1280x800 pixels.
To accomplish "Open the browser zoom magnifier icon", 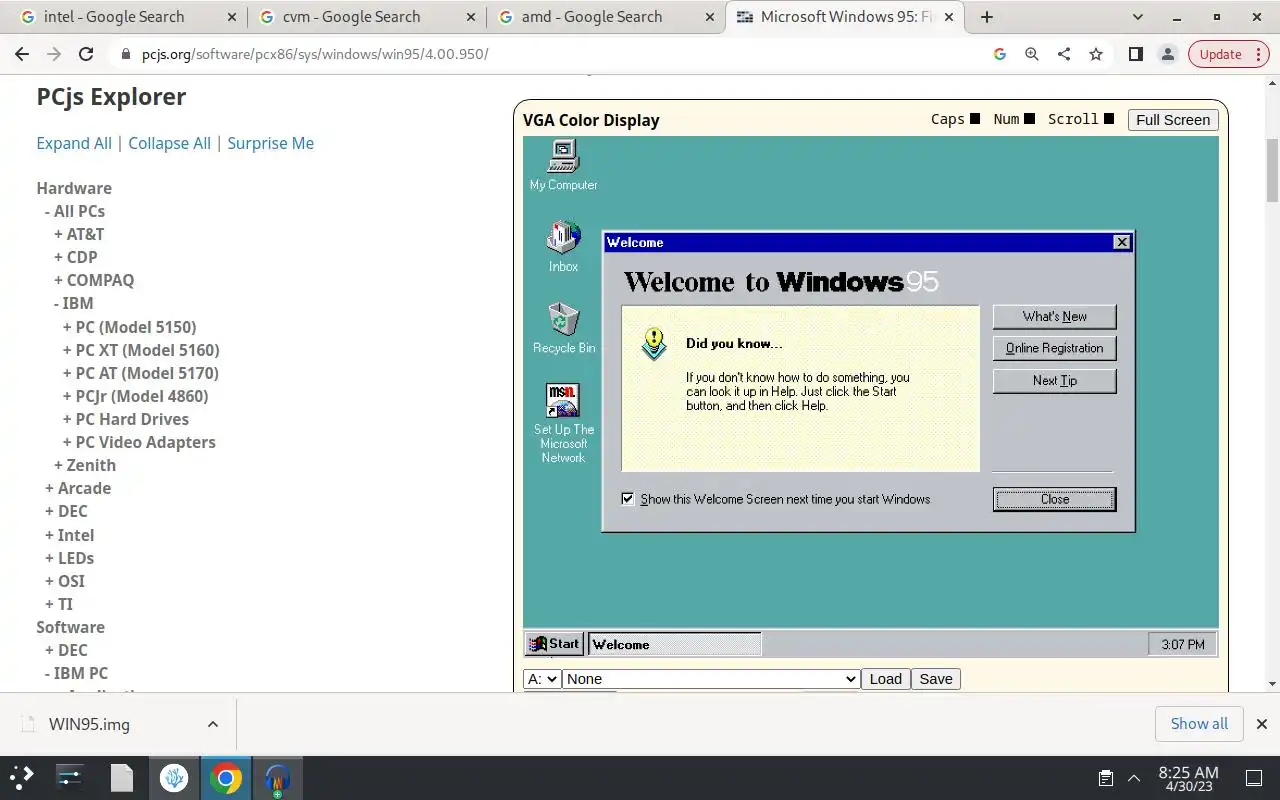I will [1032, 54].
